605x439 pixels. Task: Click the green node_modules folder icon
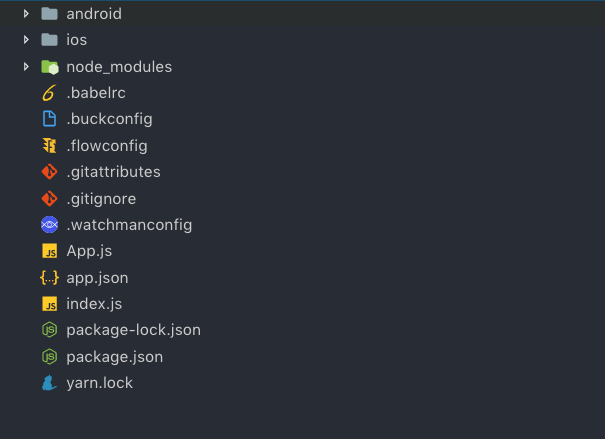49,67
